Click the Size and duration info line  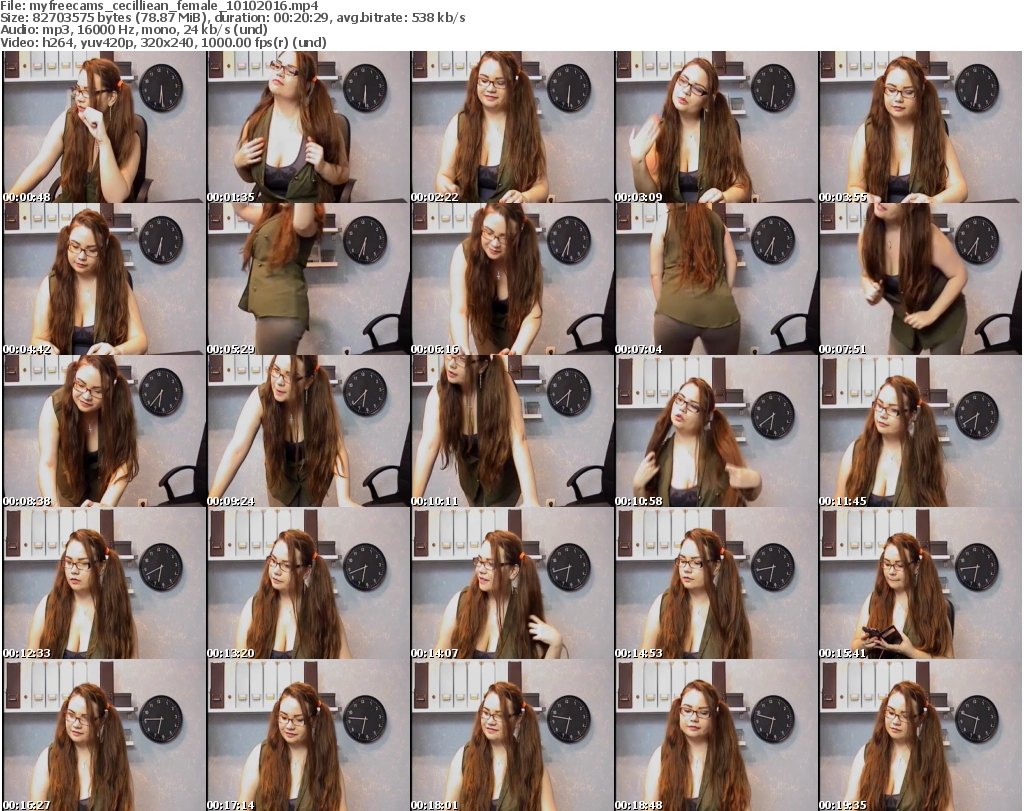pyautogui.click(x=232, y=18)
